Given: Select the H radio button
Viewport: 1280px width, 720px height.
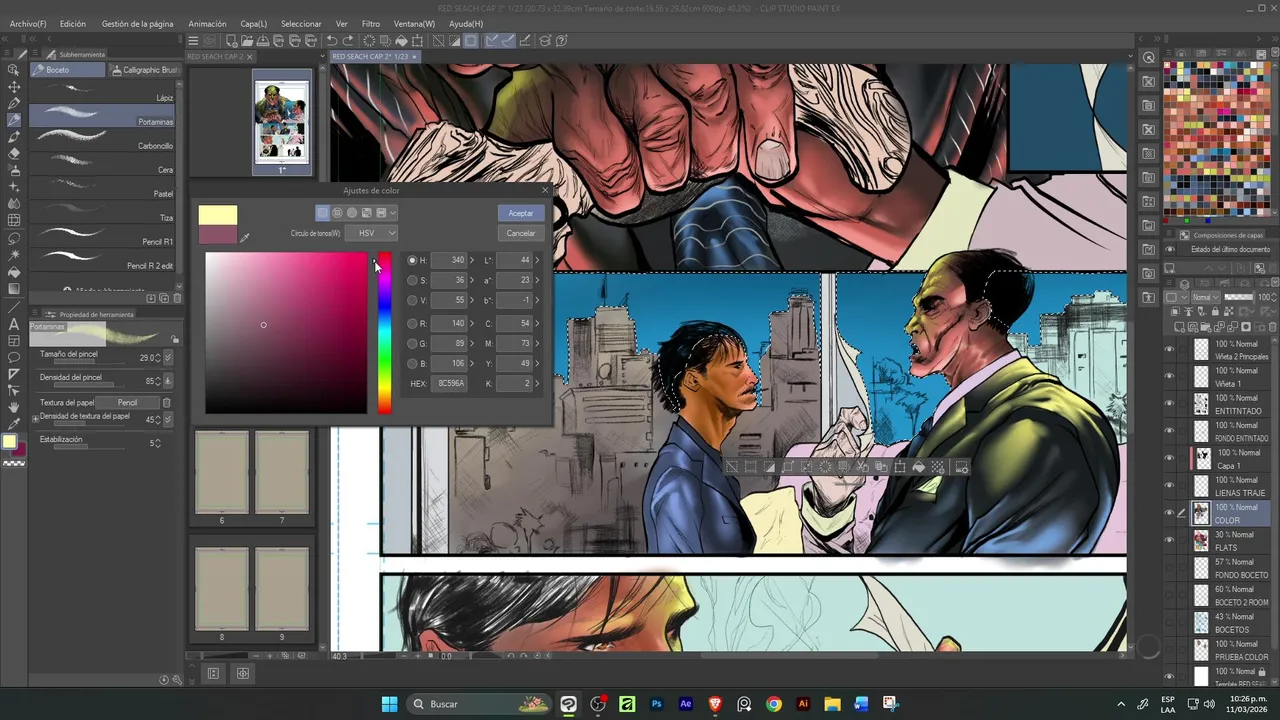Looking at the screenshot, I should click(x=412, y=260).
